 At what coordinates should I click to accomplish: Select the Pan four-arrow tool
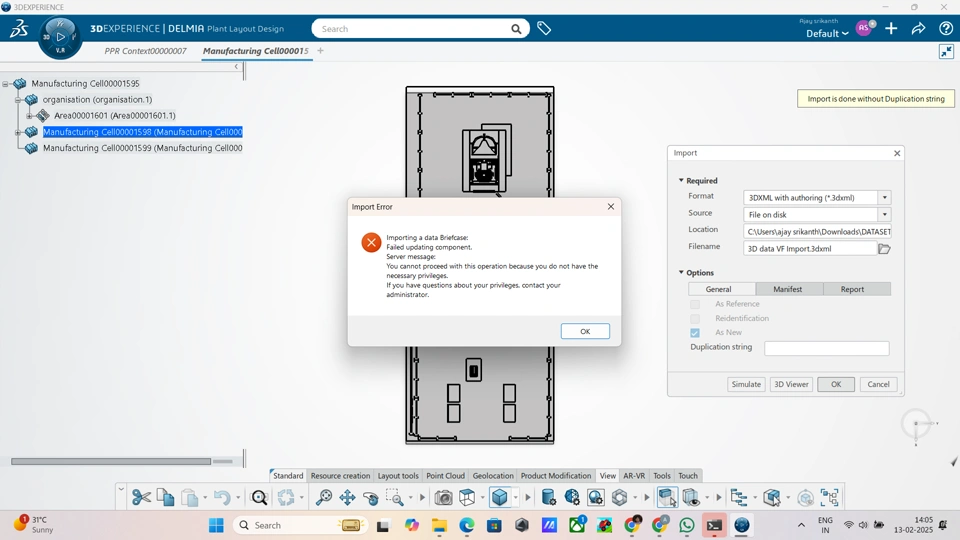pyautogui.click(x=347, y=497)
